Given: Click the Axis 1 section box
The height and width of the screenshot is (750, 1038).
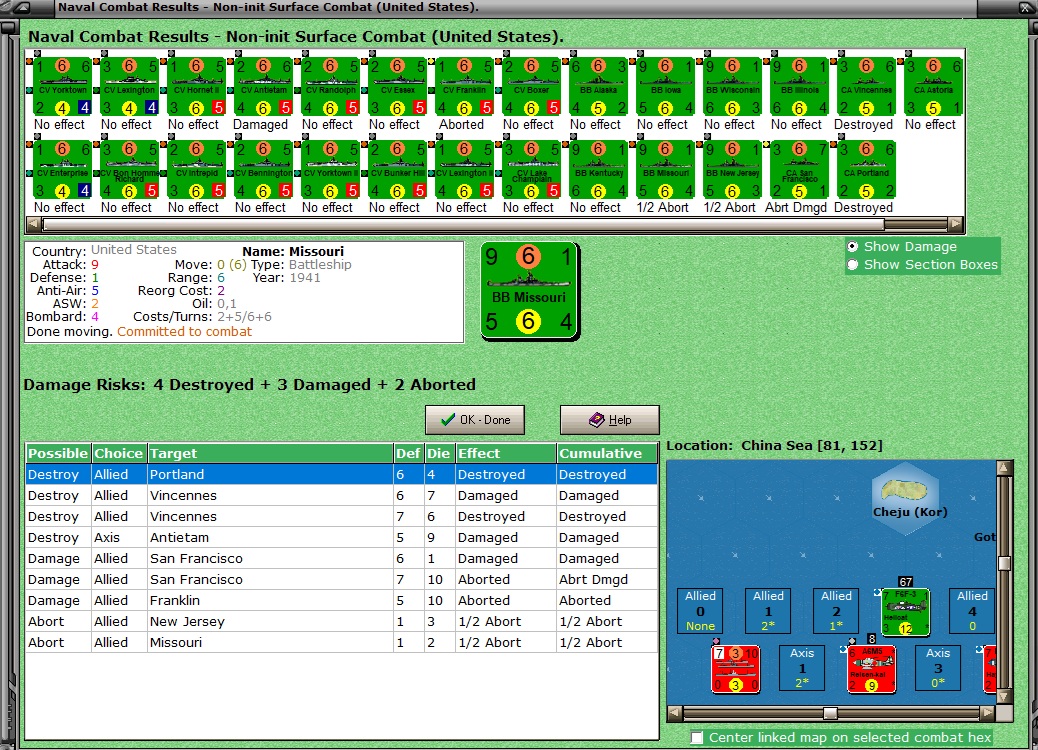Looking at the screenshot, I should point(802,669).
